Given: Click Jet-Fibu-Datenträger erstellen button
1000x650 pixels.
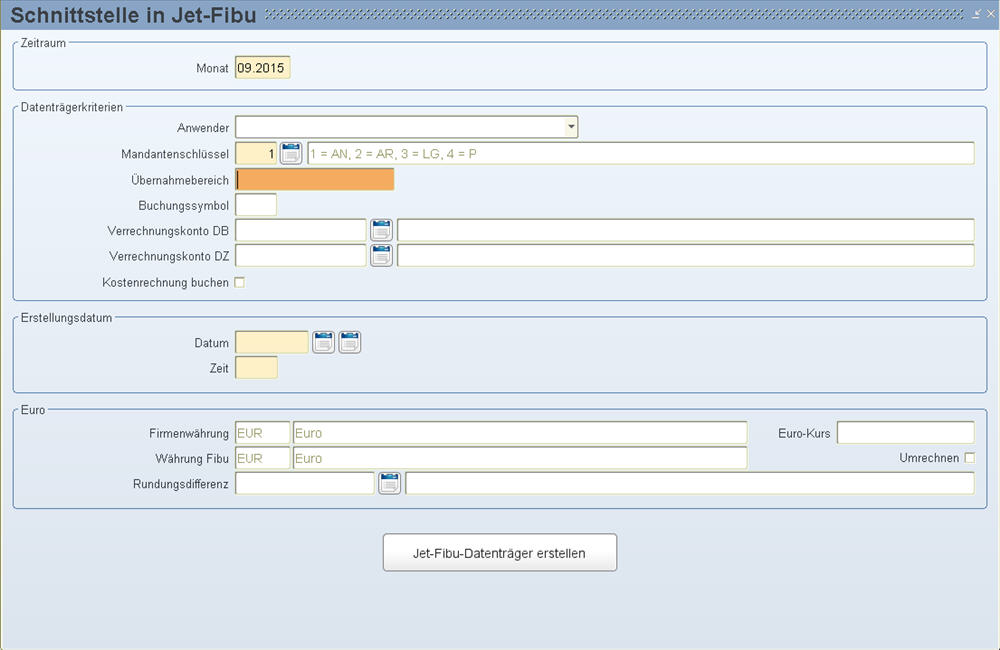Looking at the screenshot, I should (500, 552).
